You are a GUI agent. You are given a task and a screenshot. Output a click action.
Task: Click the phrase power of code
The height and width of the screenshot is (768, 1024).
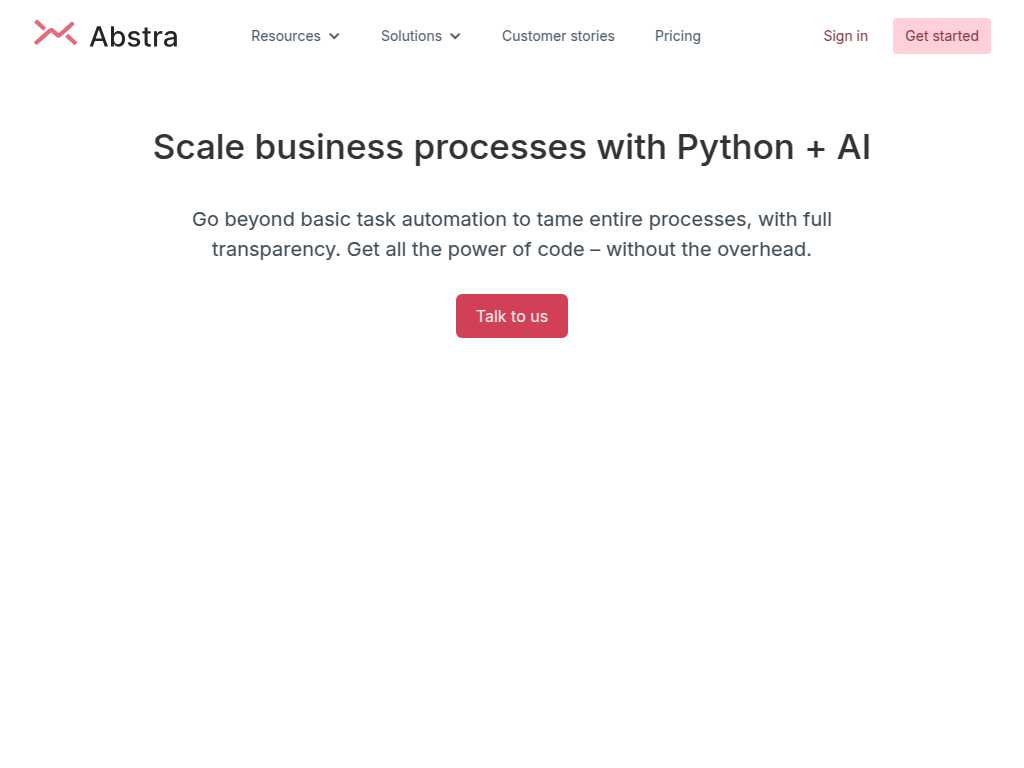pyautogui.click(x=516, y=250)
